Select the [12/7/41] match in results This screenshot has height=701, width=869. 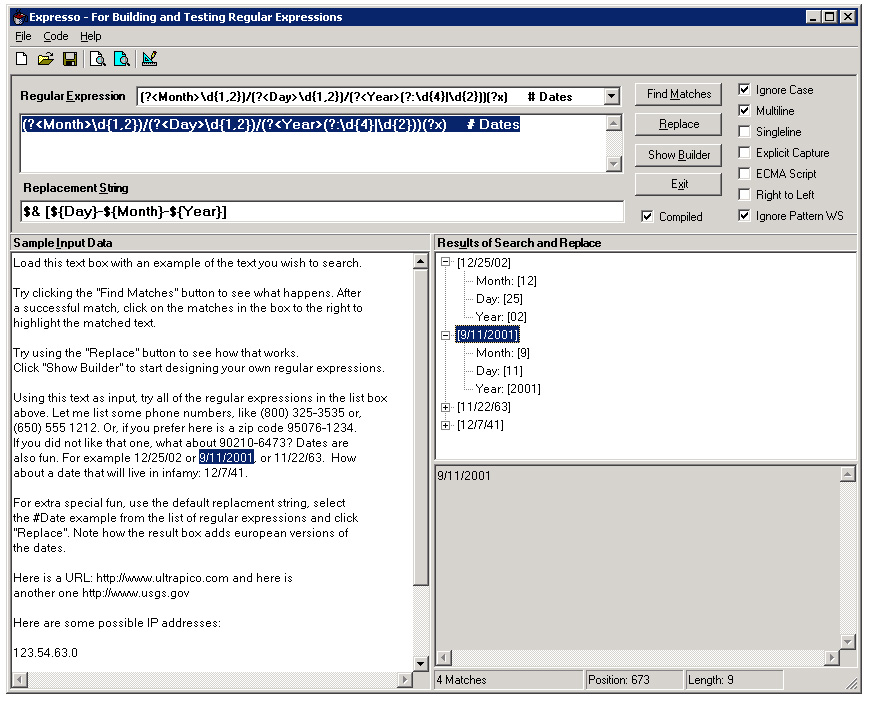(x=480, y=425)
